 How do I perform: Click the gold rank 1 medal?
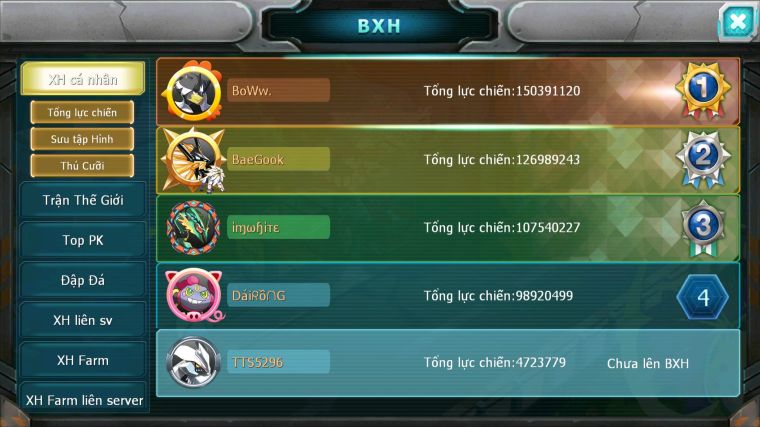tap(703, 91)
